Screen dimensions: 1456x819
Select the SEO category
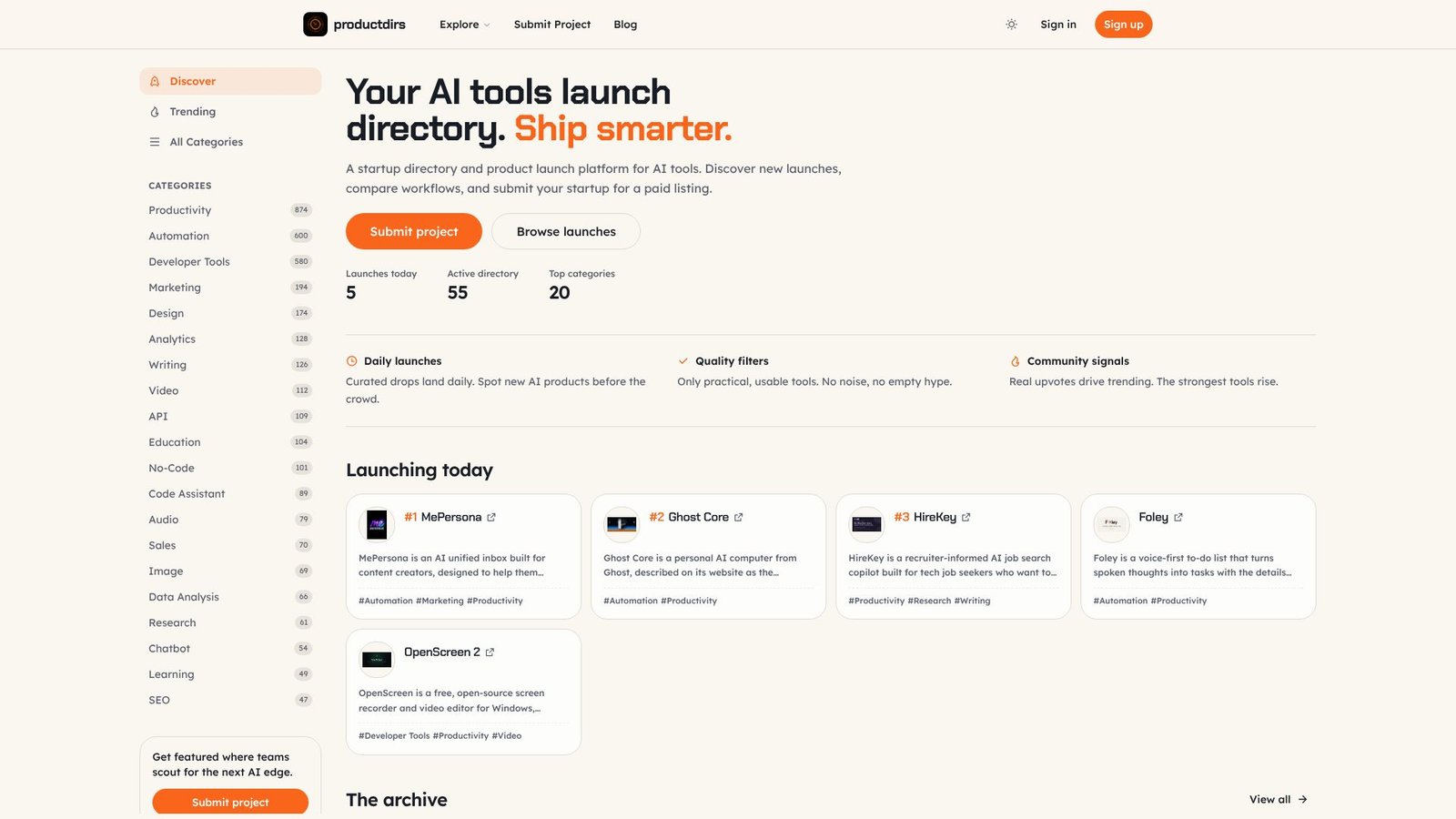(x=230, y=700)
